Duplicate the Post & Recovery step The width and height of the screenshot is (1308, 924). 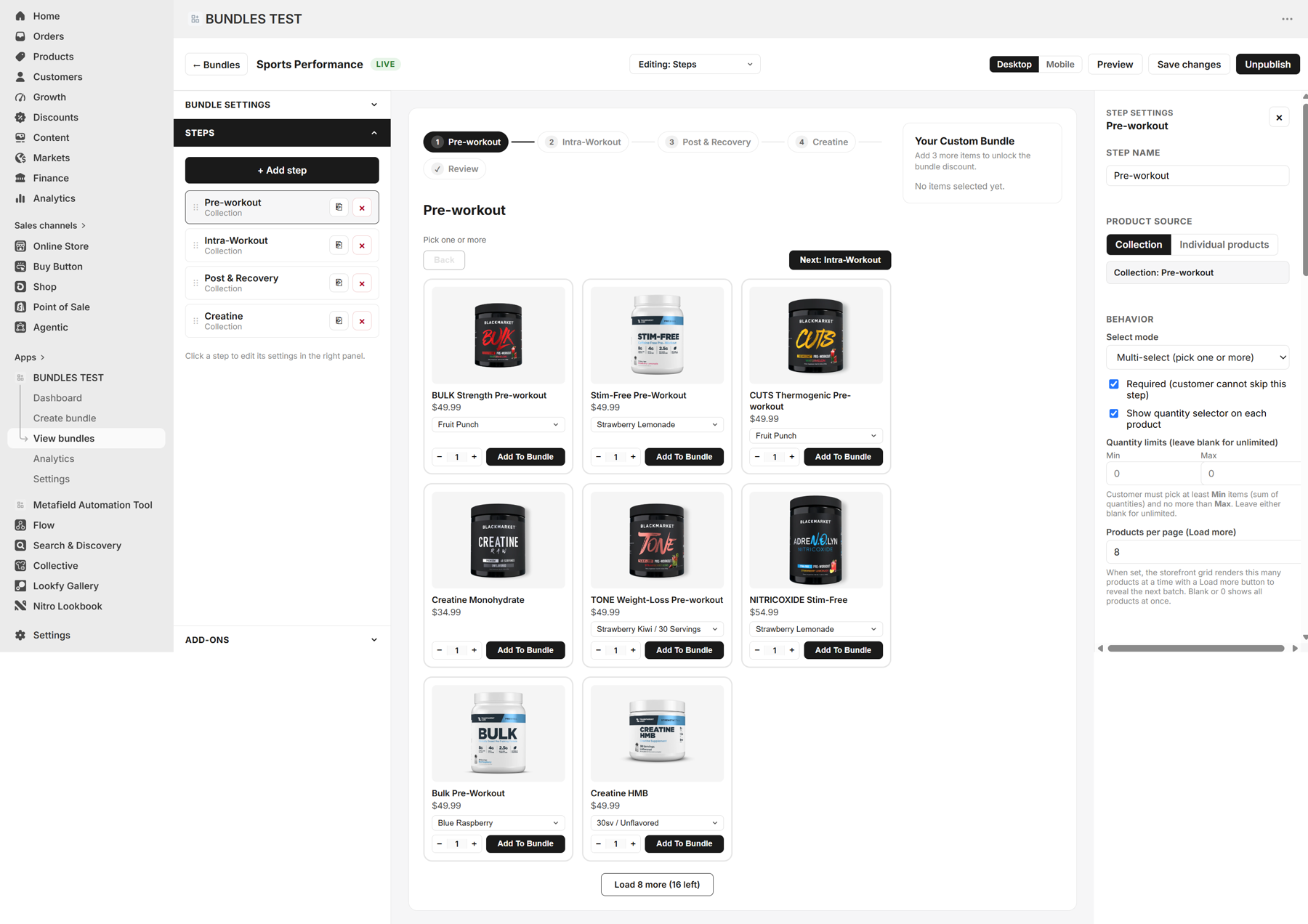339,283
